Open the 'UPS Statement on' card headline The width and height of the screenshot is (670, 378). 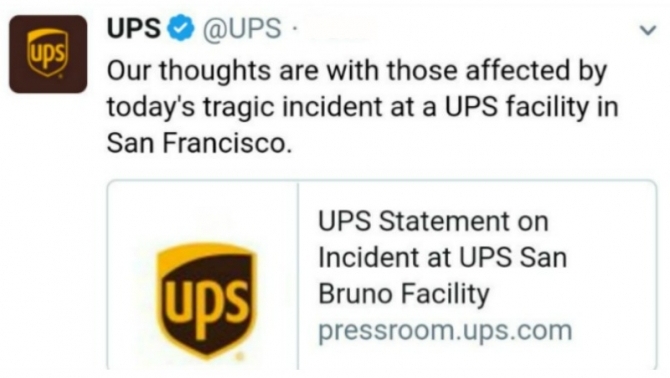click(x=433, y=221)
